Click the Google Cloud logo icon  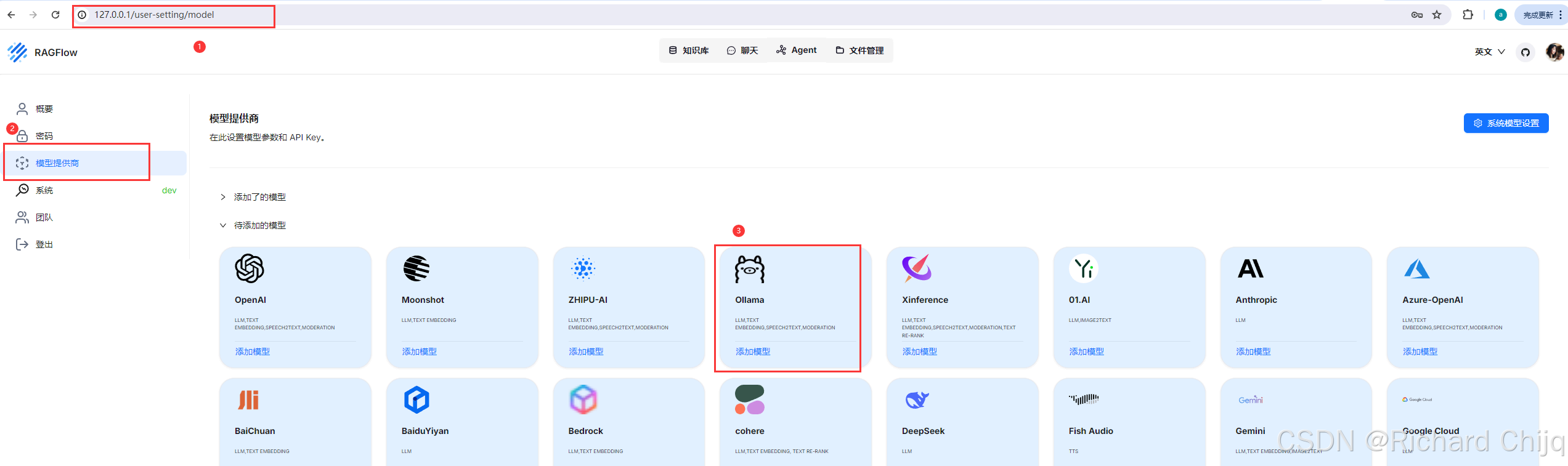coord(1417,400)
